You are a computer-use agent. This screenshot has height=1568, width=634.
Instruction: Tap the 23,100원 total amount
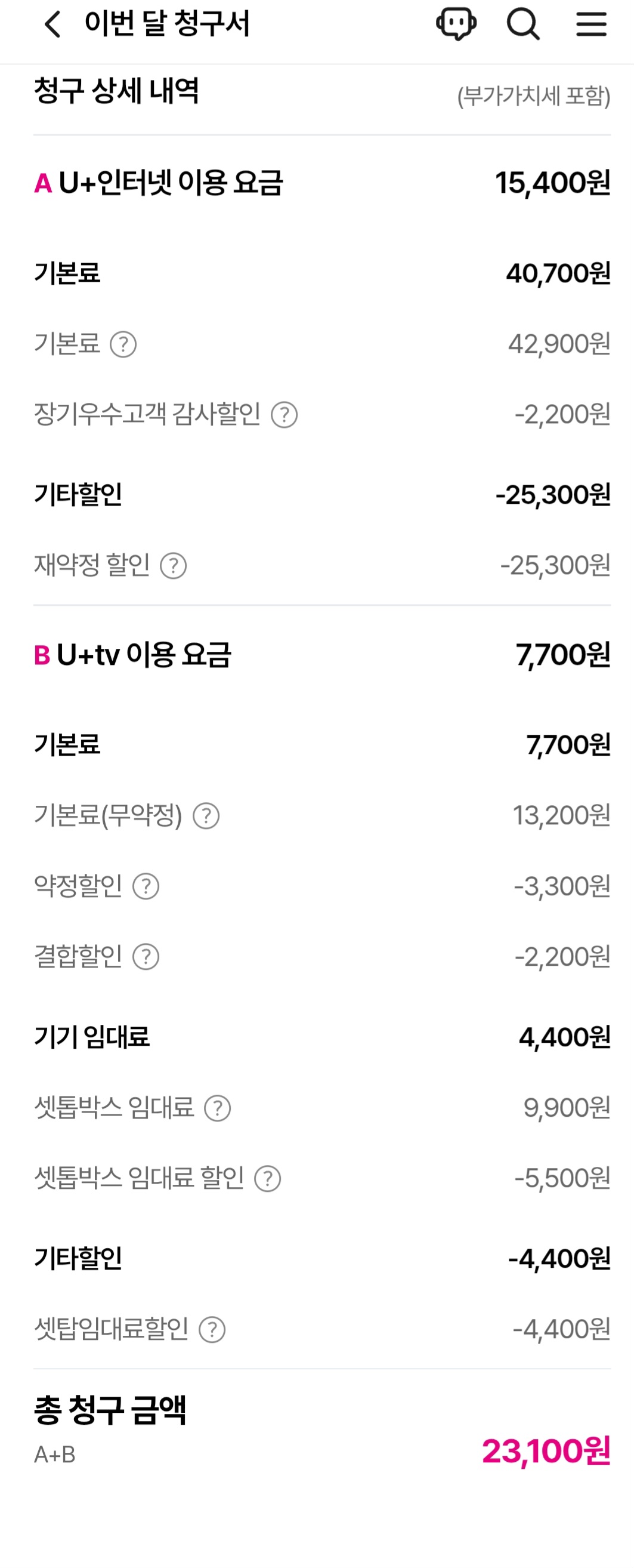click(x=546, y=1452)
